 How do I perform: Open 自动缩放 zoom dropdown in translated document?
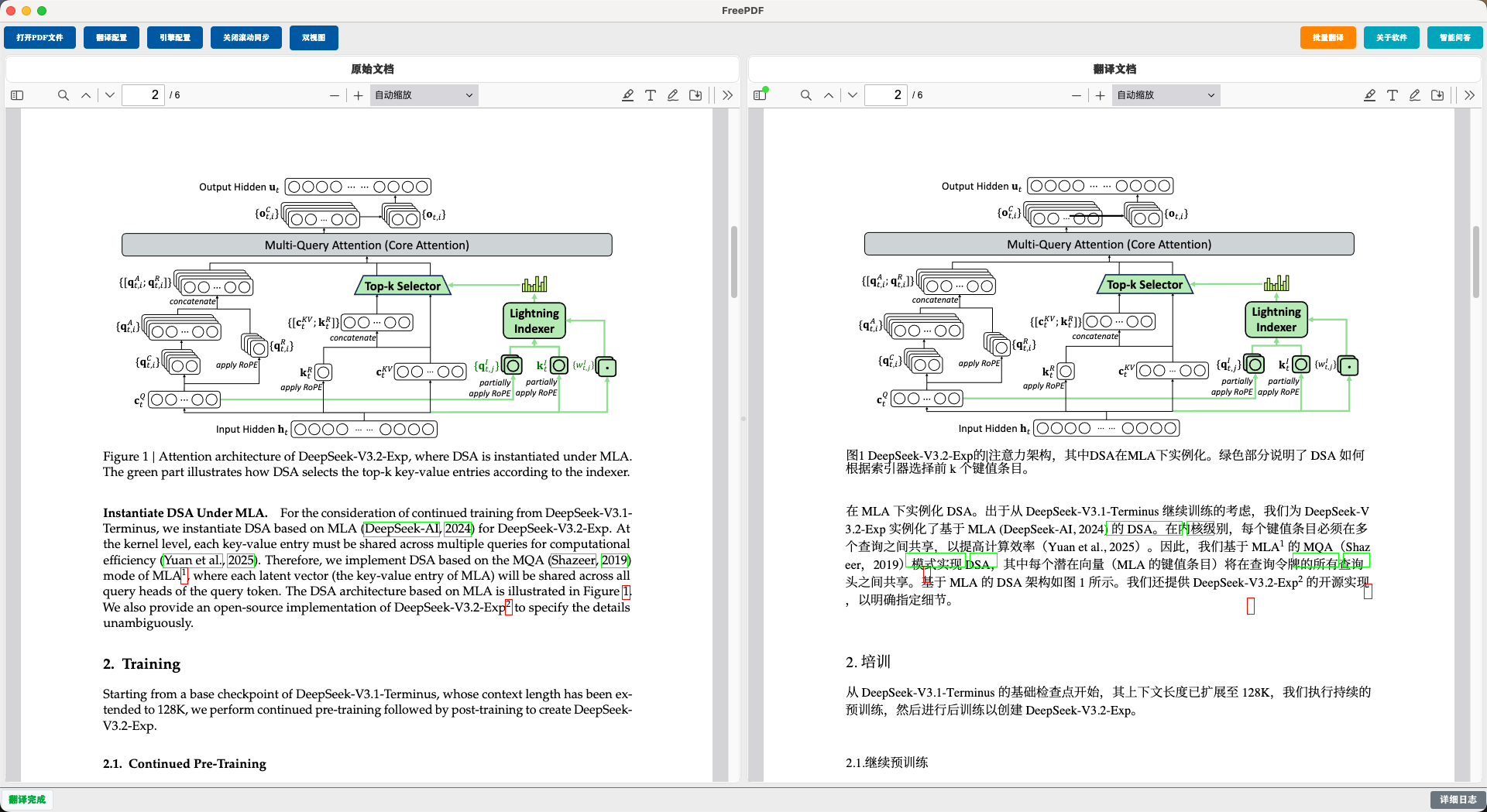pos(1166,95)
